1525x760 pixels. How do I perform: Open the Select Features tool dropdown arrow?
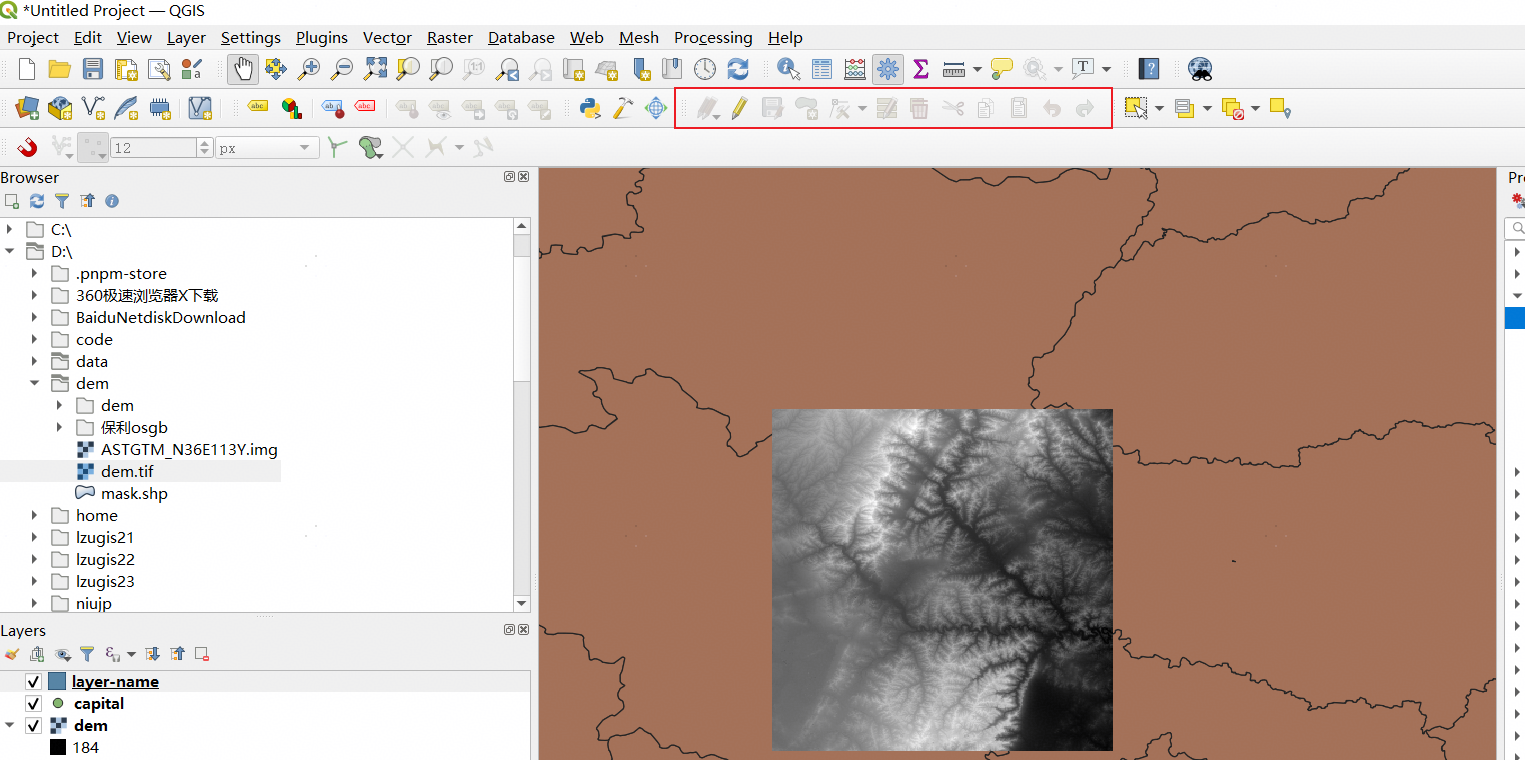click(1159, 108)
